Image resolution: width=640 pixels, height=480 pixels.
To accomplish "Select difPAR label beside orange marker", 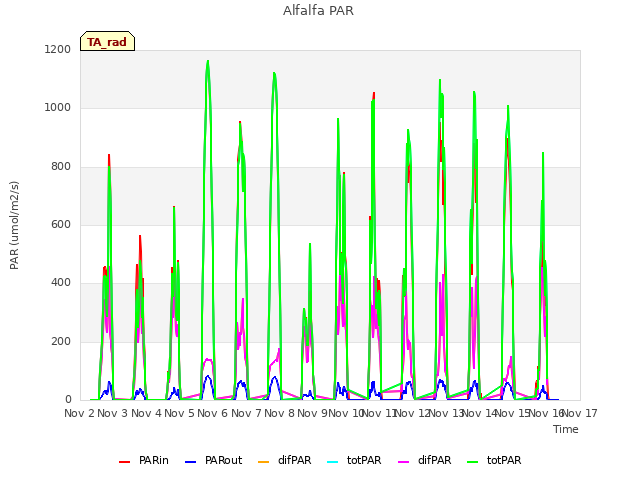I will coord(295,460).
